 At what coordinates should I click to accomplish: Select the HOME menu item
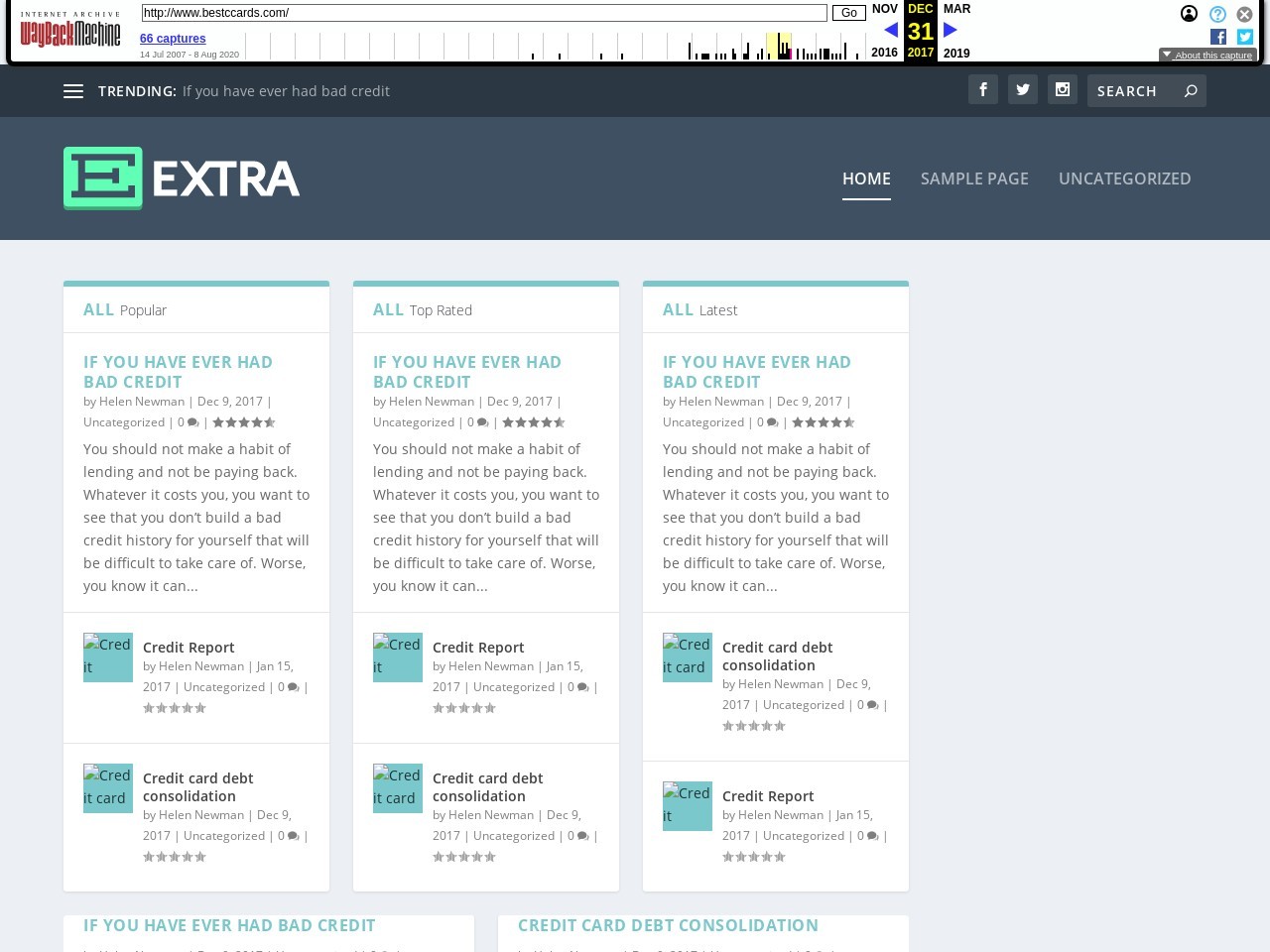point(866,178)
